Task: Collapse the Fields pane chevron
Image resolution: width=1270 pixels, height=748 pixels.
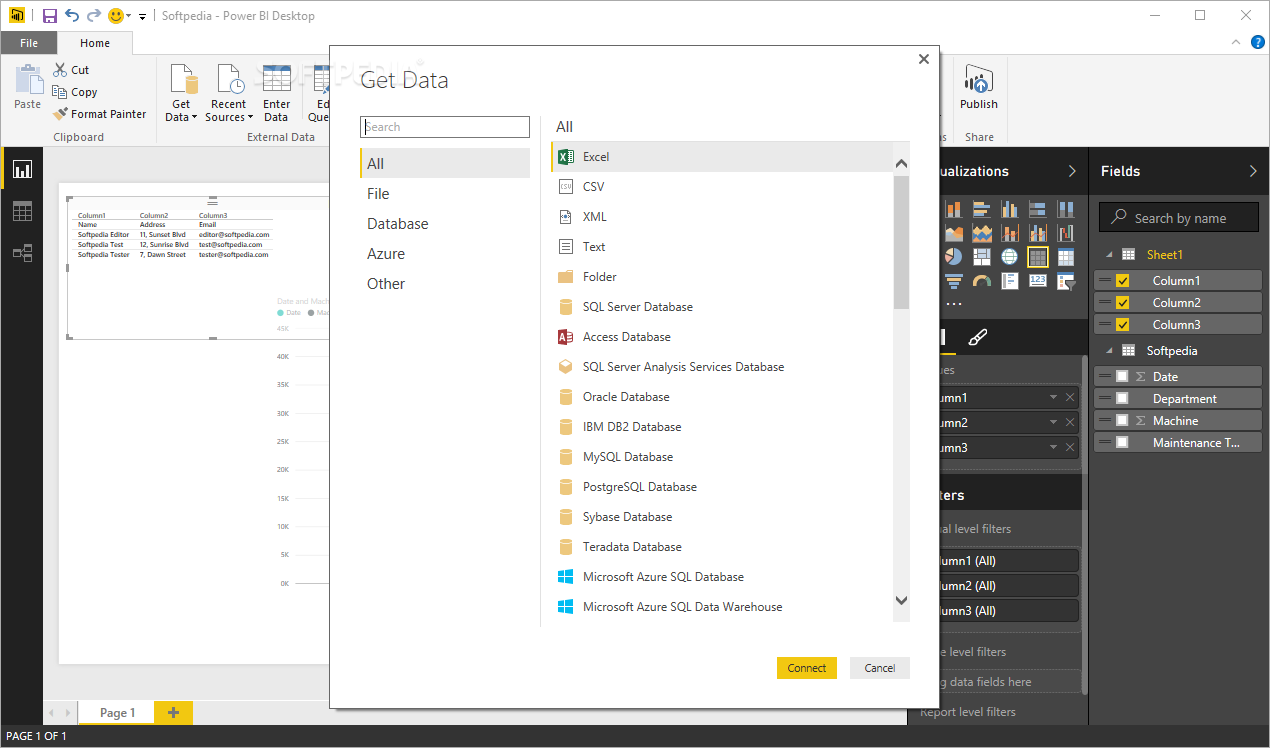Action: click(x=1253, y=171)
